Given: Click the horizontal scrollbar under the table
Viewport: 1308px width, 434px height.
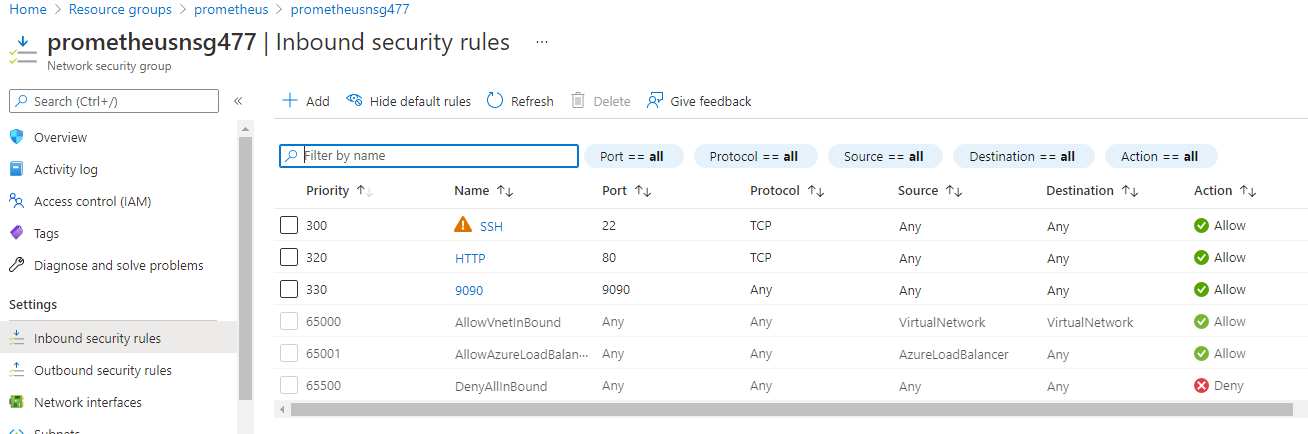Looking at the screenshot, I should [x=790, y=409].
